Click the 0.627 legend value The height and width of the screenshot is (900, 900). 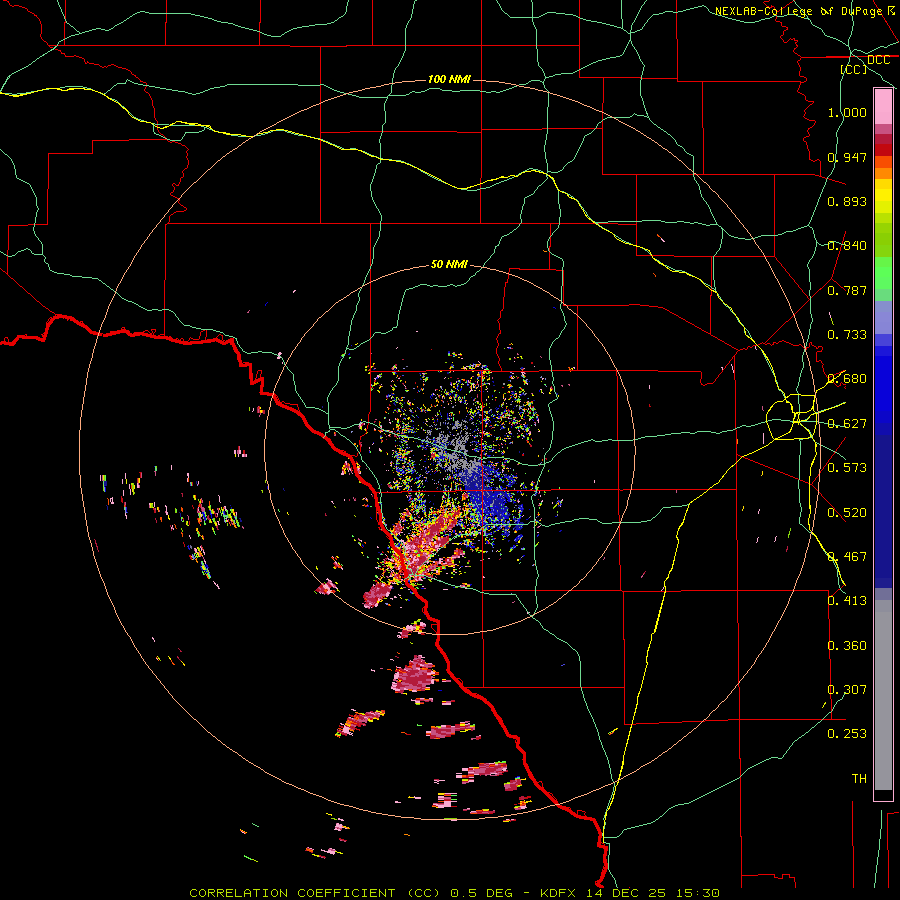[847, 424]
